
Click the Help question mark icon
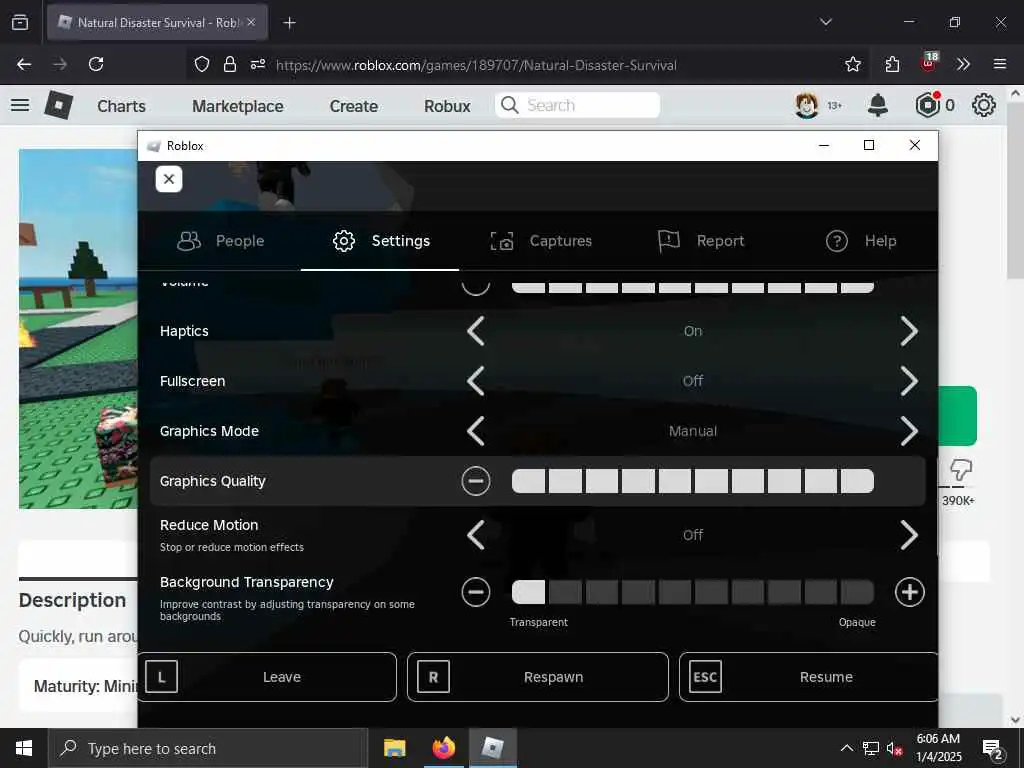[837, 241]
